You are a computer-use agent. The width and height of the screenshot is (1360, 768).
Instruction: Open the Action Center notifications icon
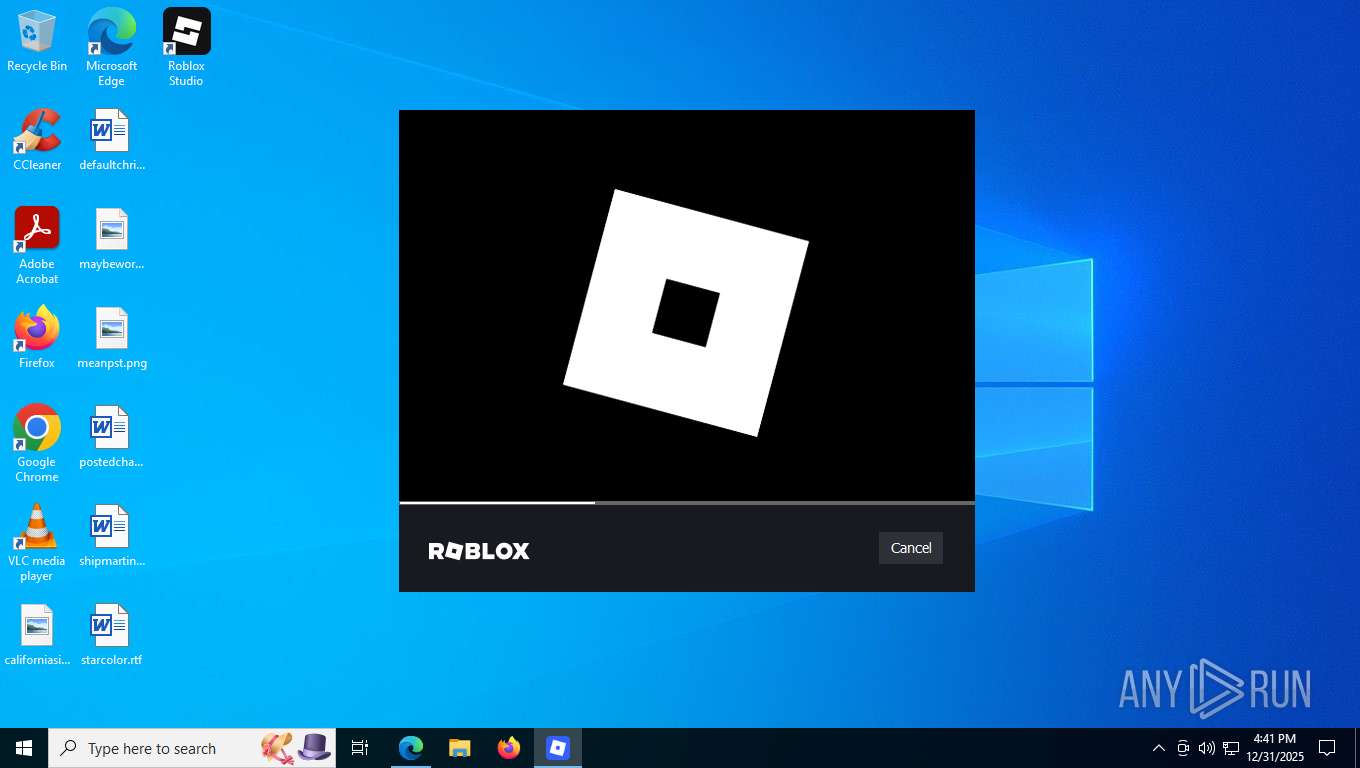click(1328, 748)
